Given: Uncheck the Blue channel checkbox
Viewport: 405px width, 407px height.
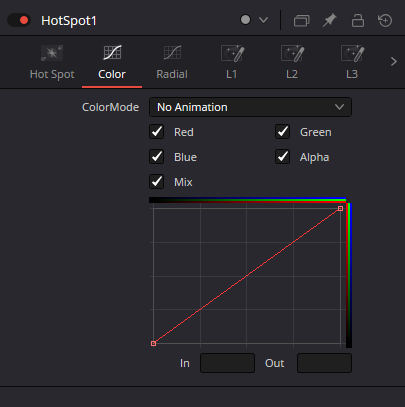Looking at the screenshot, I should tap(157, 157).
